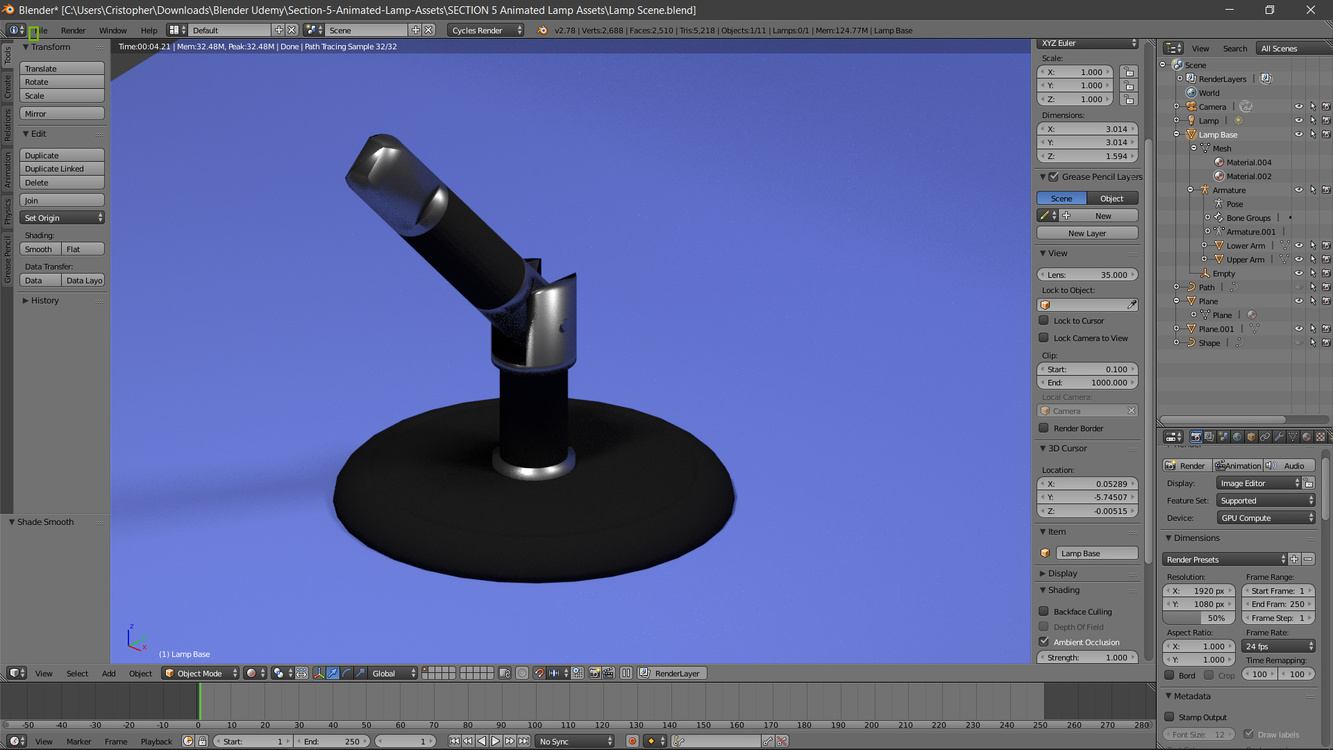Image resolution: width=1333 pixels, height=750 pixels.
Task: Click the Material.002 sphere icon in outliner
Action: pyautogui.click(x=1219, y=176)
